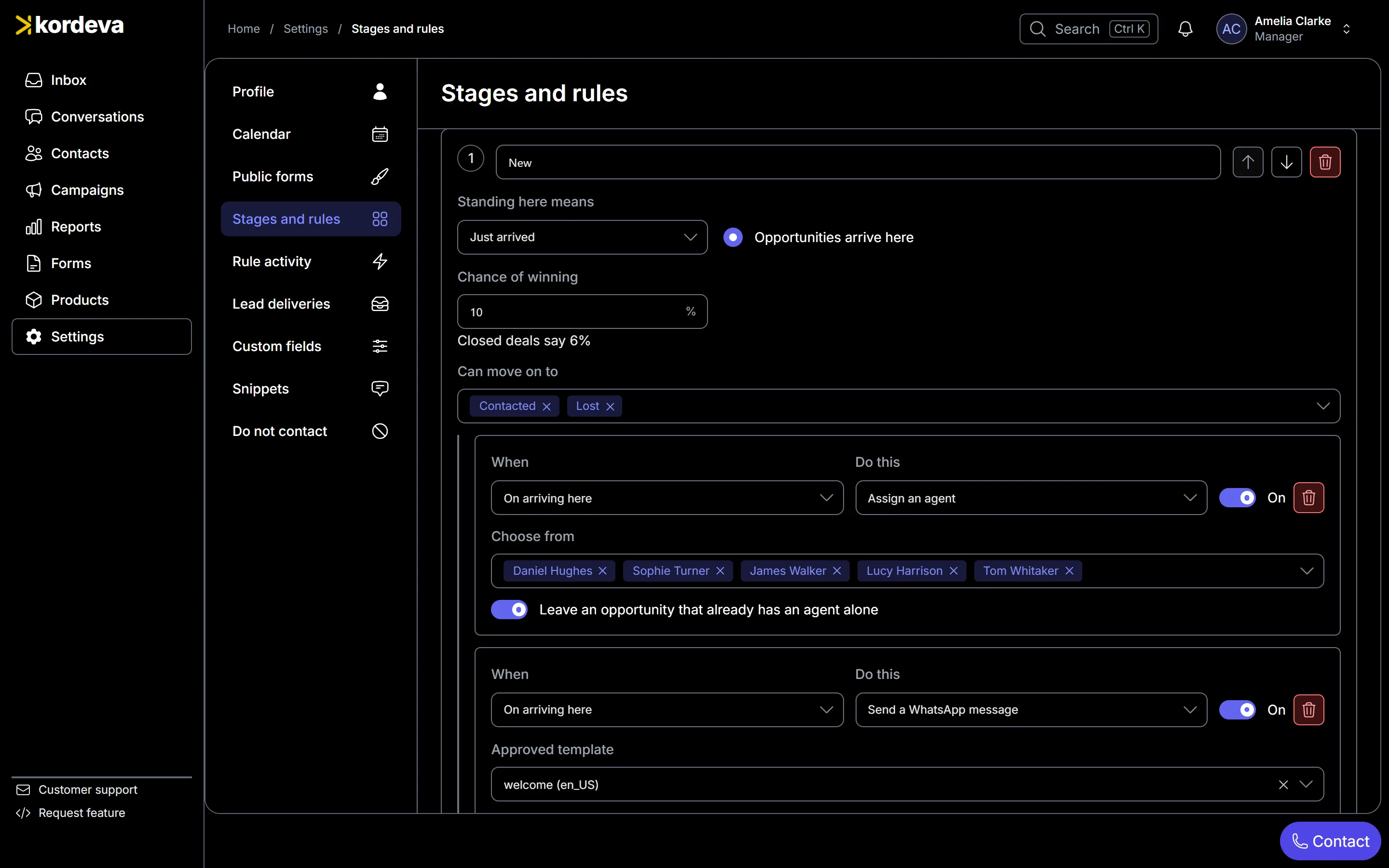Open Rule activity settings section
This screenshot has height=868, width=1389.
pyautogui.click(x=311, y=261)
